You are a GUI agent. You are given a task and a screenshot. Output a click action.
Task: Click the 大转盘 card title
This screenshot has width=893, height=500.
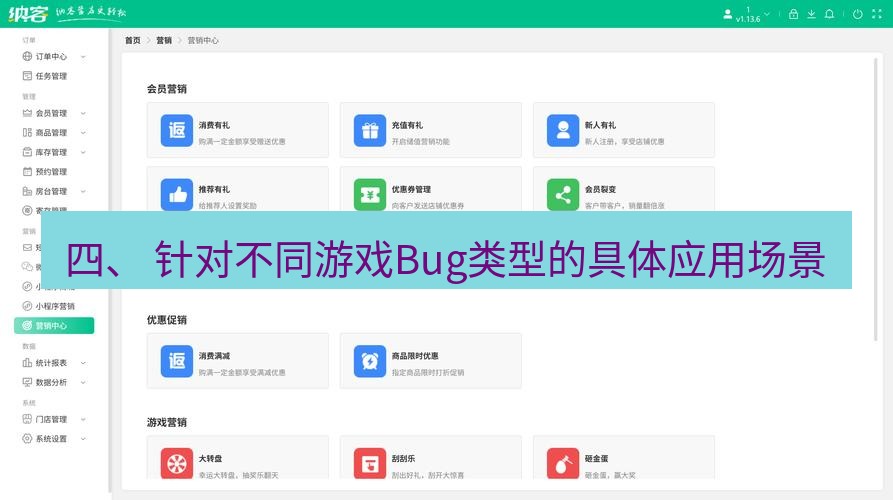tap(210, 458)
